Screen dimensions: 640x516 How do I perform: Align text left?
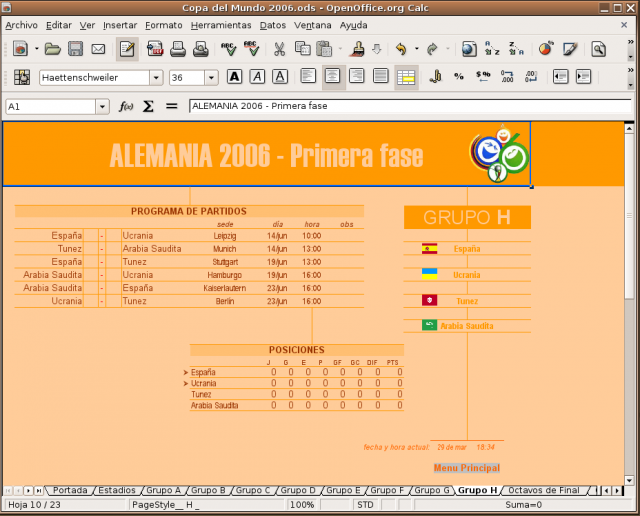coord(308,76)
